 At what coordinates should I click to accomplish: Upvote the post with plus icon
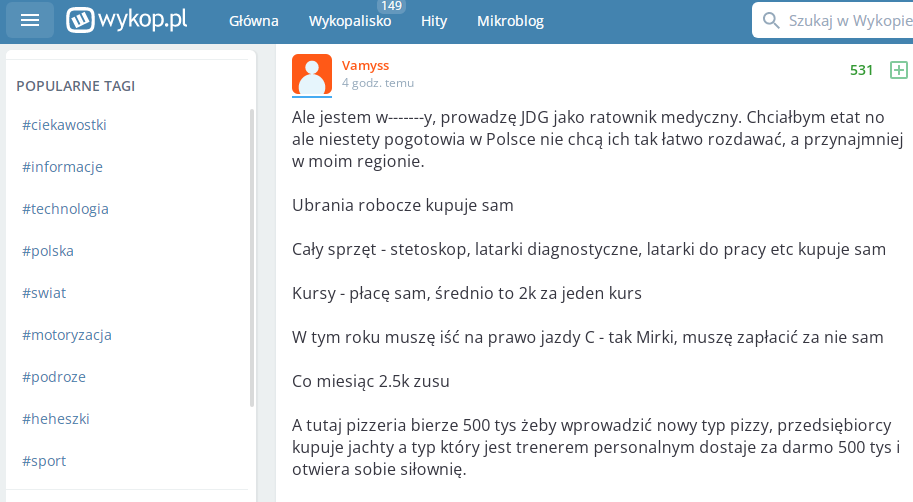[898, 70]
